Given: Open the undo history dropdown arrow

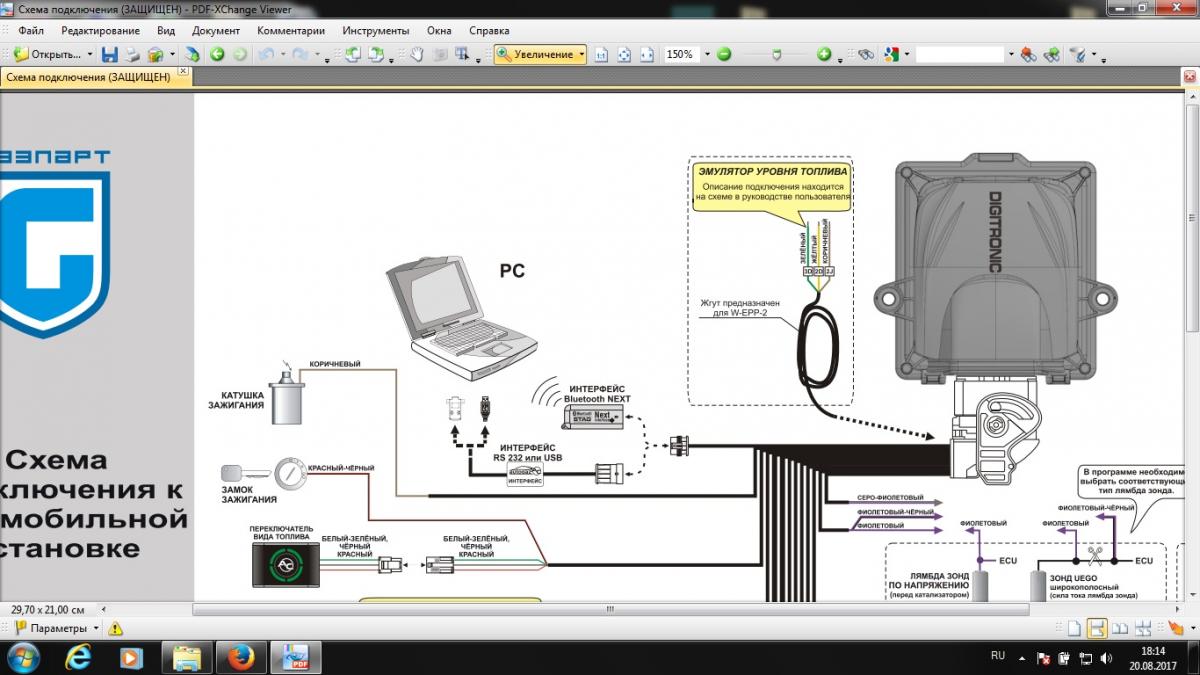Looking at the screenshot, I should tap(281, 54).
